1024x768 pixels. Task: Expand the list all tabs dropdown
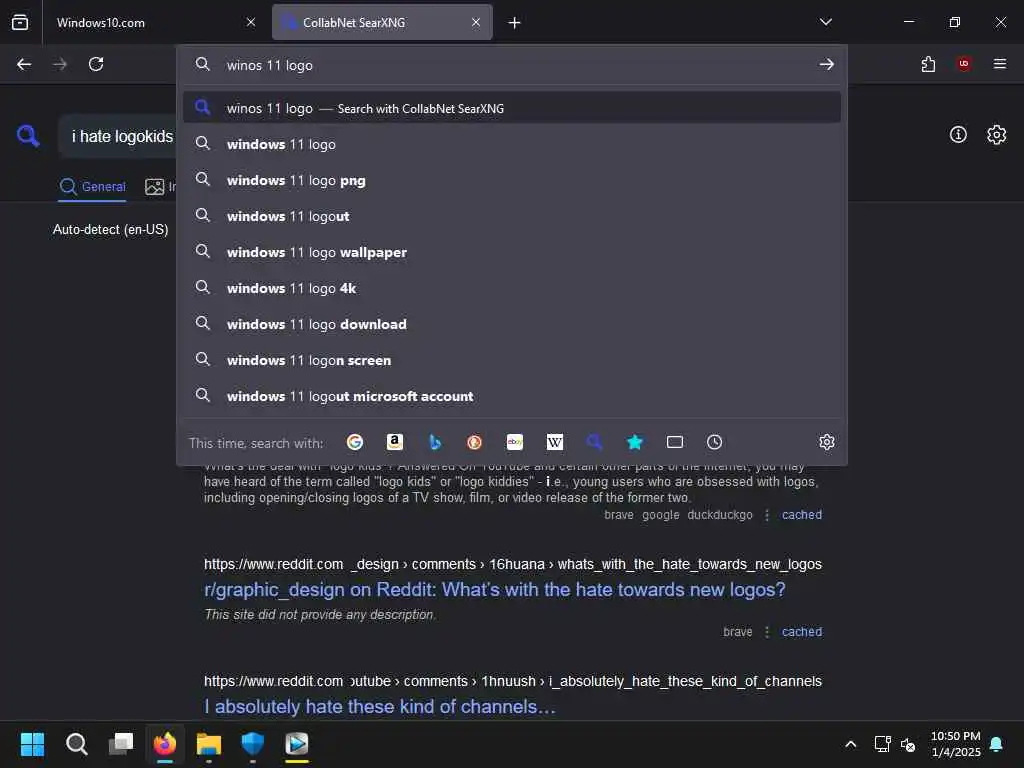click(x=825, y=22)
